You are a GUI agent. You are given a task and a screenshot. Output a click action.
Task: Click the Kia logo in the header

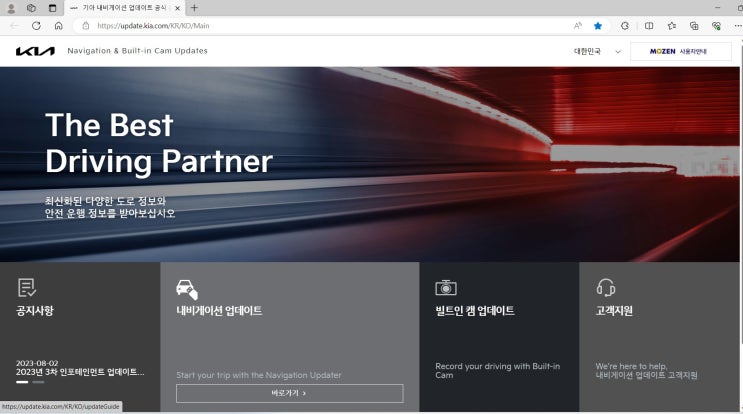point(35,51)
